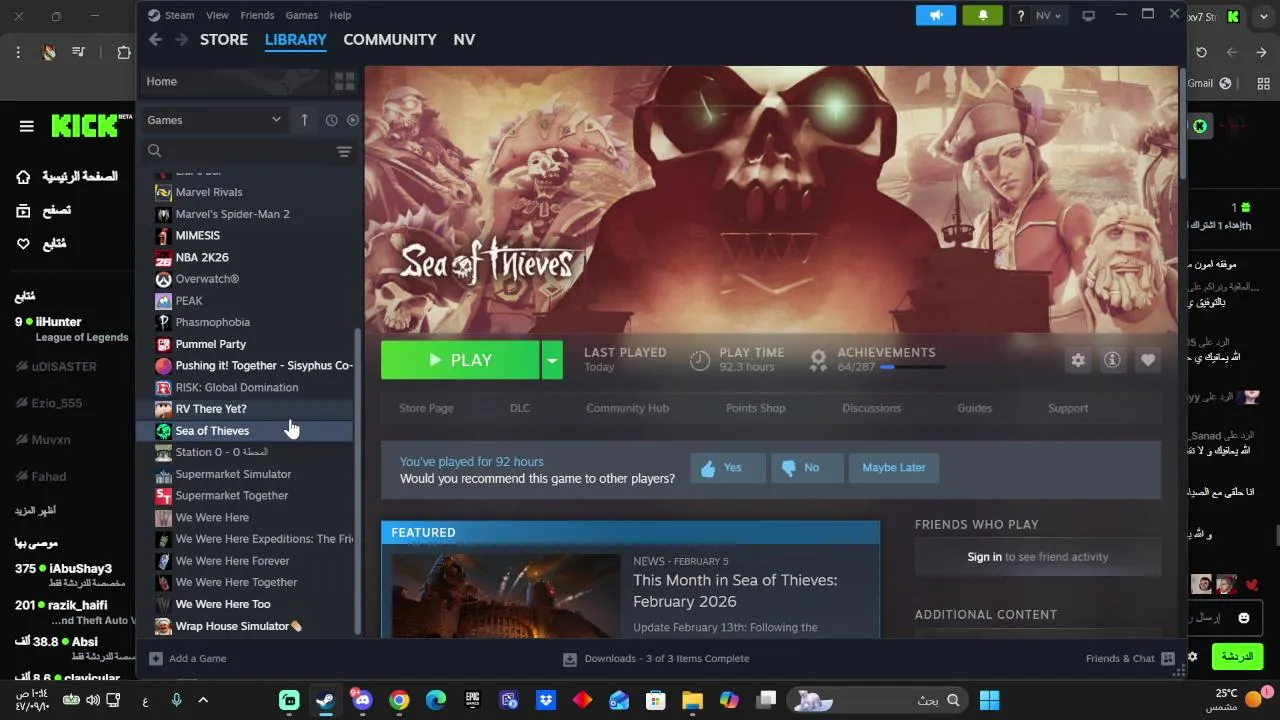
Task: Add a Game plus button
Action: [156, 659]
